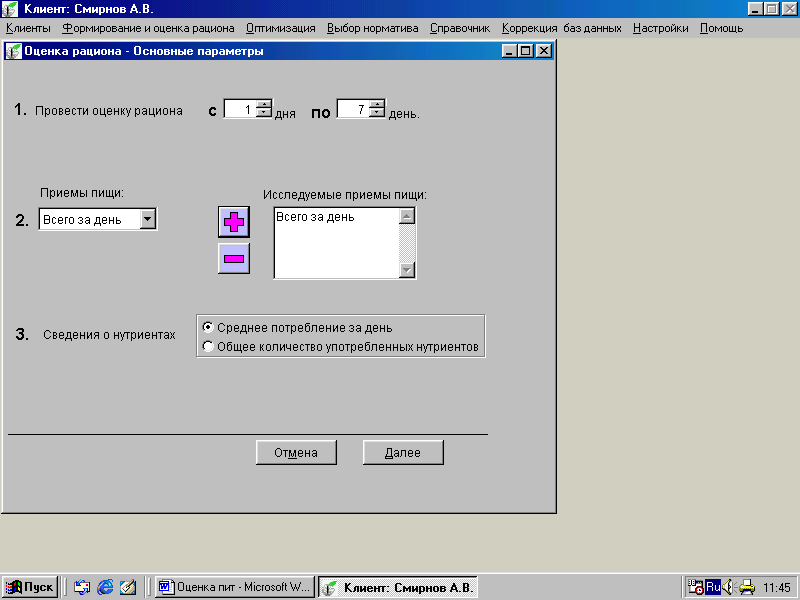The width and height of the screenshot is (800, 600).
Task: Click the printer icon in system tray
Action: coord(747,587)
